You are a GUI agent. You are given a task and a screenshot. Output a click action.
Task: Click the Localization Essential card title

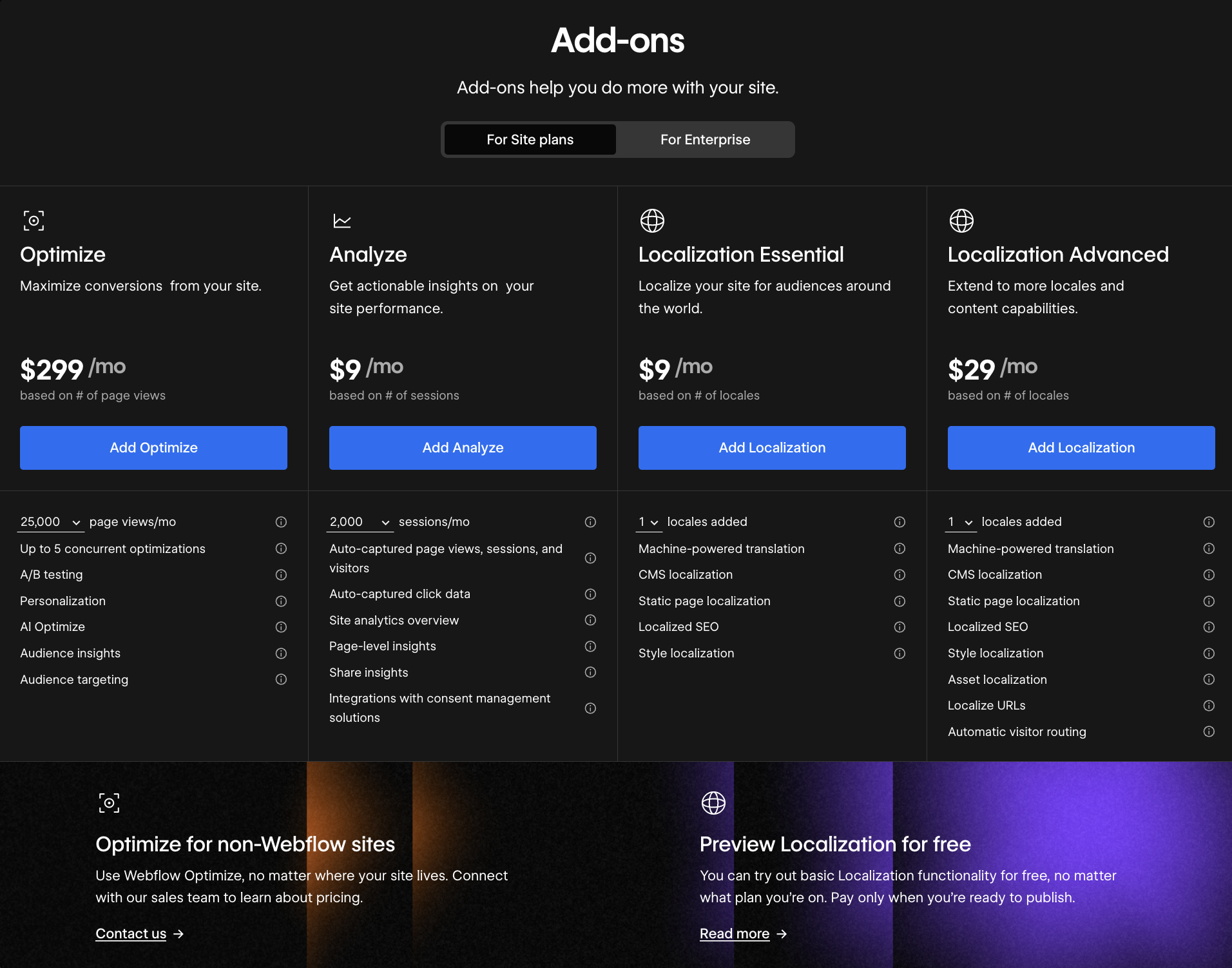click(x=741, y=255)
